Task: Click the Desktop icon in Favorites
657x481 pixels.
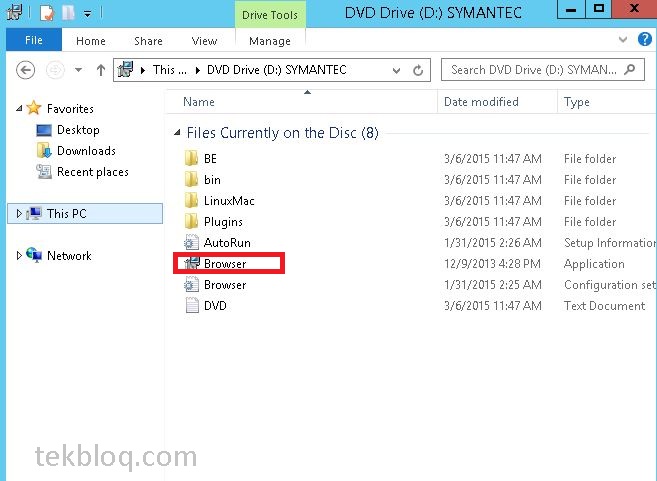Action: tap(44, 130)
